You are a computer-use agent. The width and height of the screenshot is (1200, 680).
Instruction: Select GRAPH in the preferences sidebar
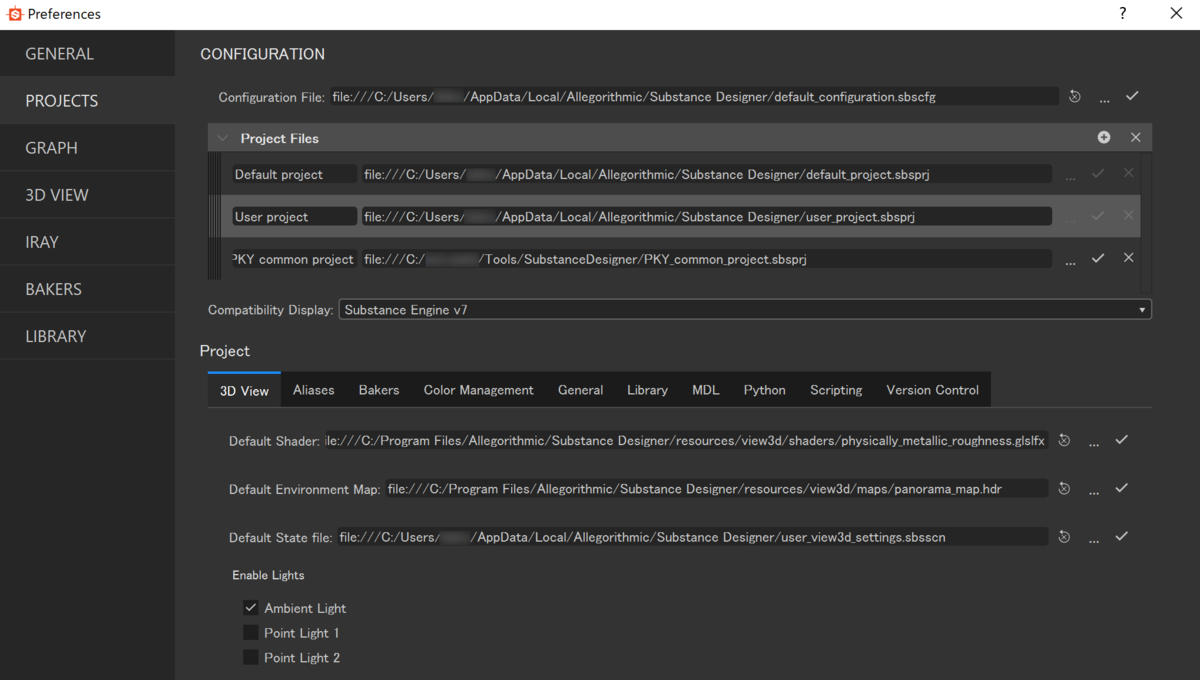point(87,148)
